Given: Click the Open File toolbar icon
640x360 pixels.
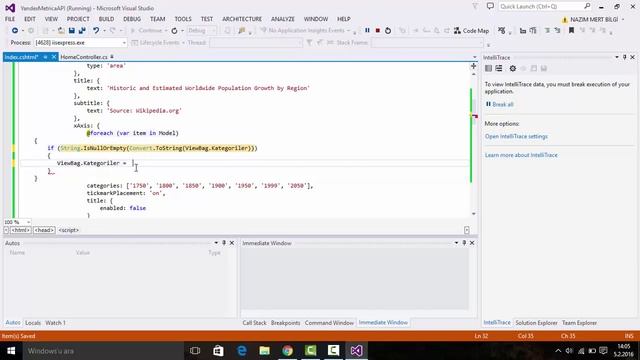Looking at the screenshot, I should [61, 31].
